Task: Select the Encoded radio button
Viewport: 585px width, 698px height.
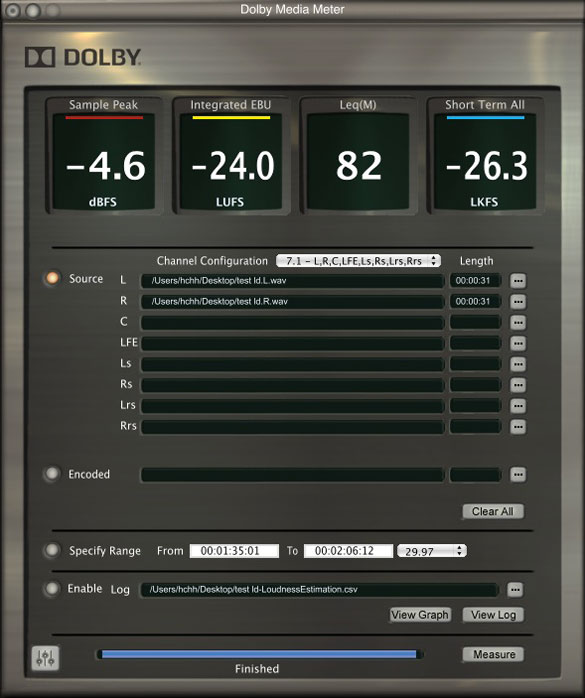Action: (x=52, y=474)
